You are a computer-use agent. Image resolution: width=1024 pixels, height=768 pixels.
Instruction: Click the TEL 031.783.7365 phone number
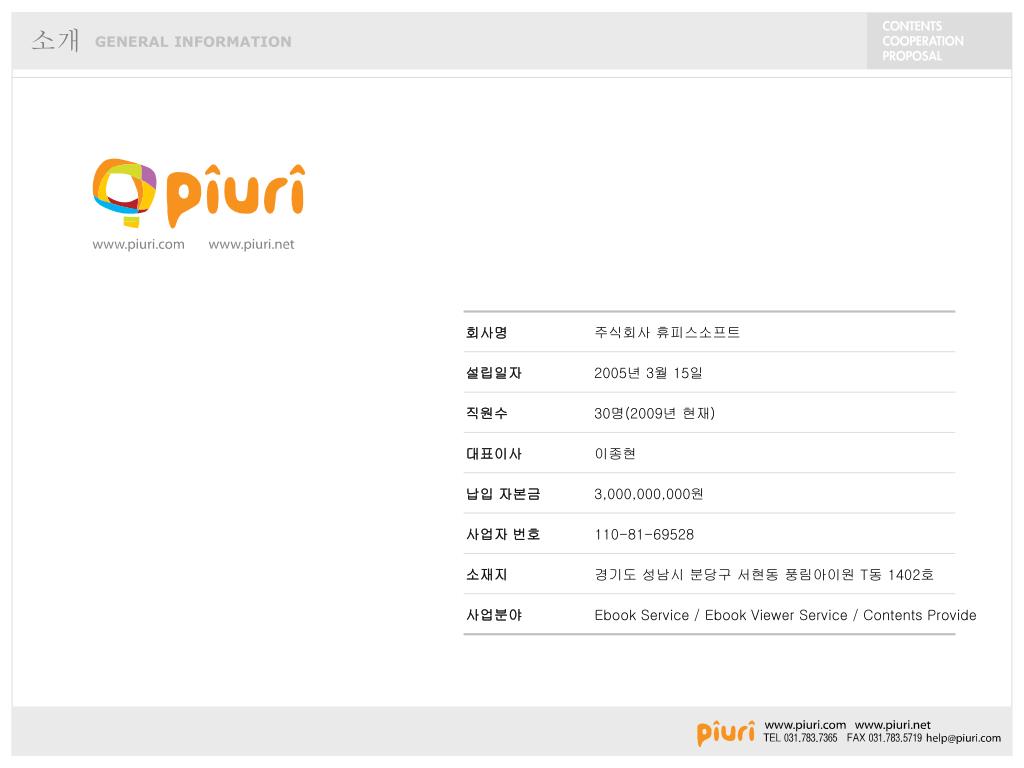800,738
